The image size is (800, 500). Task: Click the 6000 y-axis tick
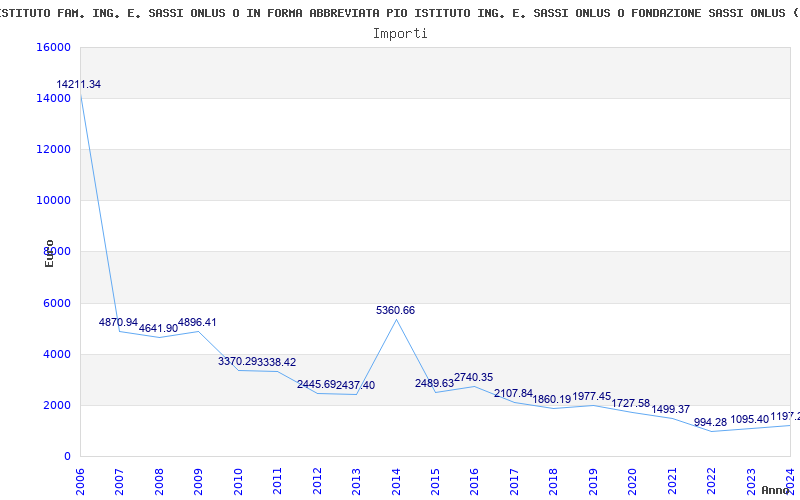57,303
